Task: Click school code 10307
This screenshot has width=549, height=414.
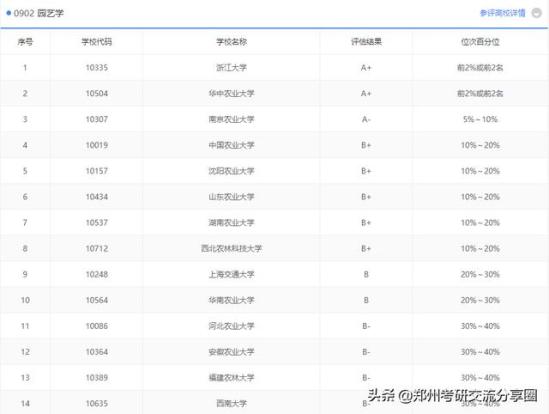Action: coord(97,119)
